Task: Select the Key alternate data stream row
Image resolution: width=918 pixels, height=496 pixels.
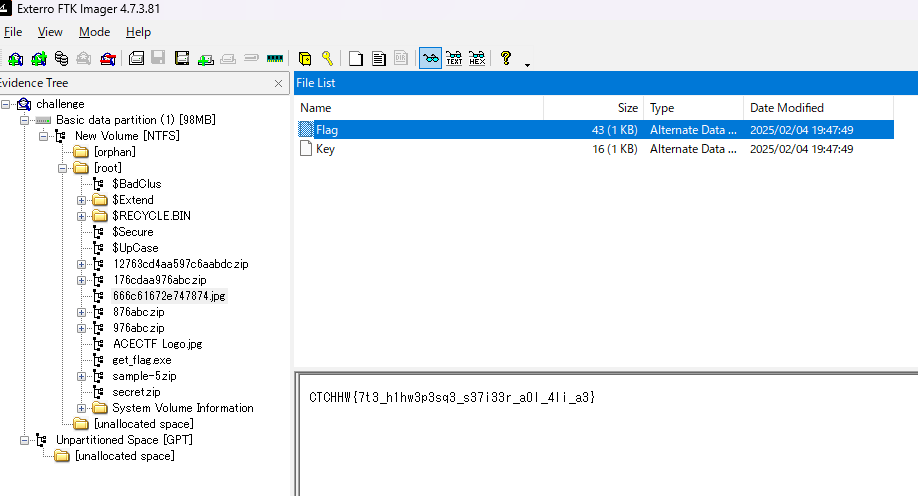Action: pyautogui.click(x=594, y=149)
